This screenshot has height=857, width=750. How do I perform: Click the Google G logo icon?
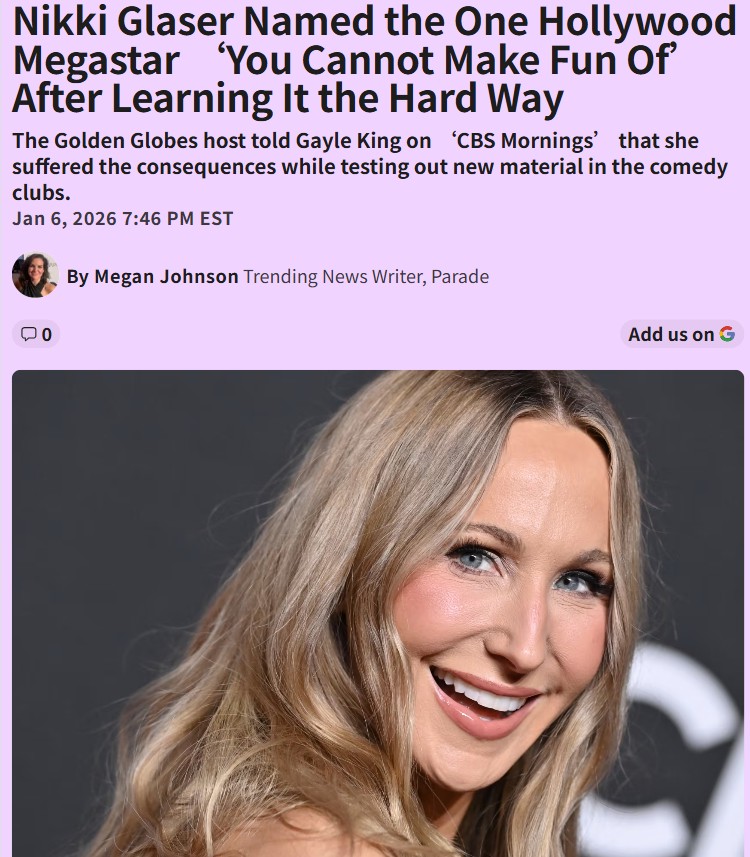coord(726,334)
